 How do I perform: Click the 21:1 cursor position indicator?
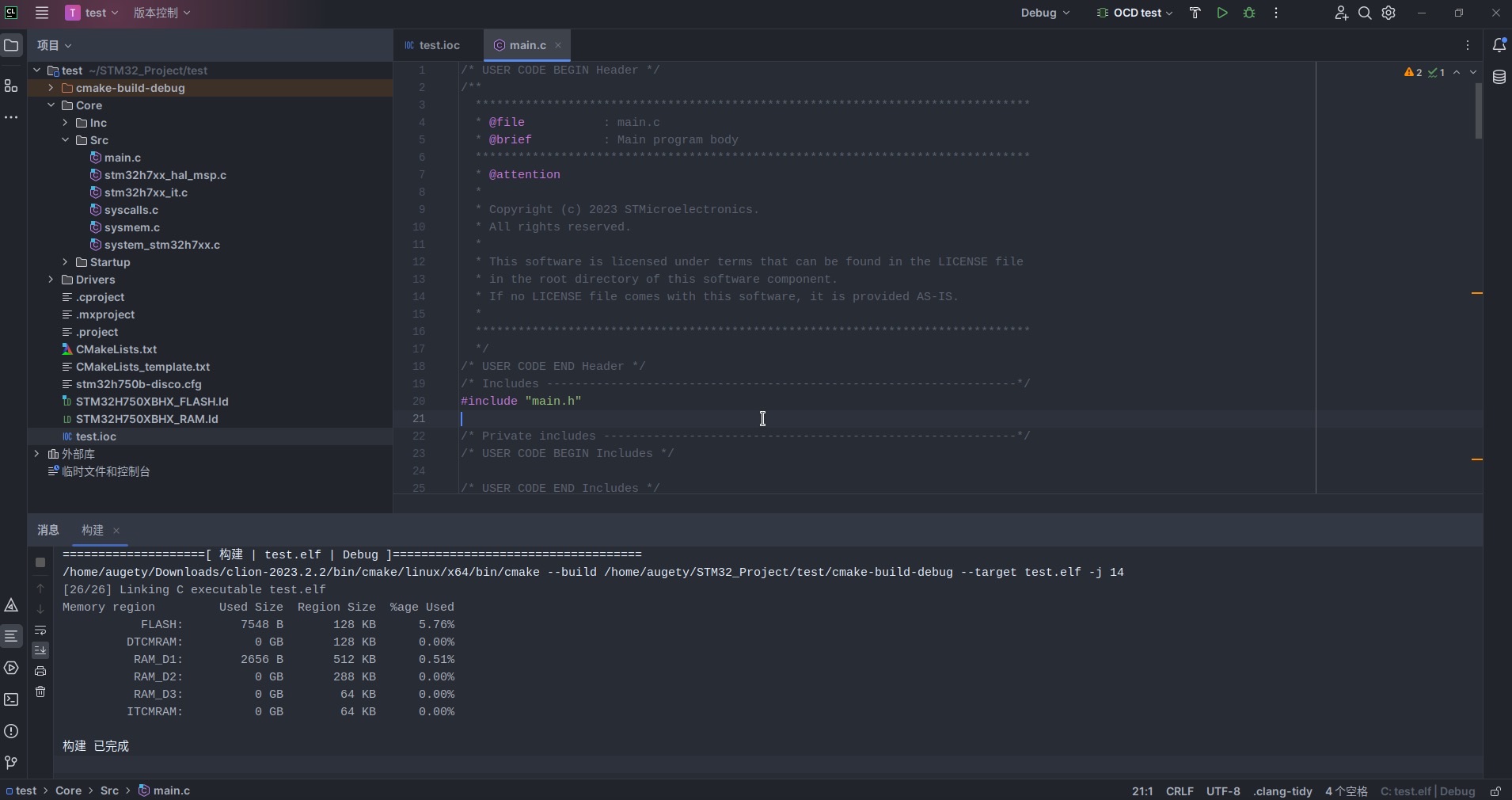(x=1142, y=791)
